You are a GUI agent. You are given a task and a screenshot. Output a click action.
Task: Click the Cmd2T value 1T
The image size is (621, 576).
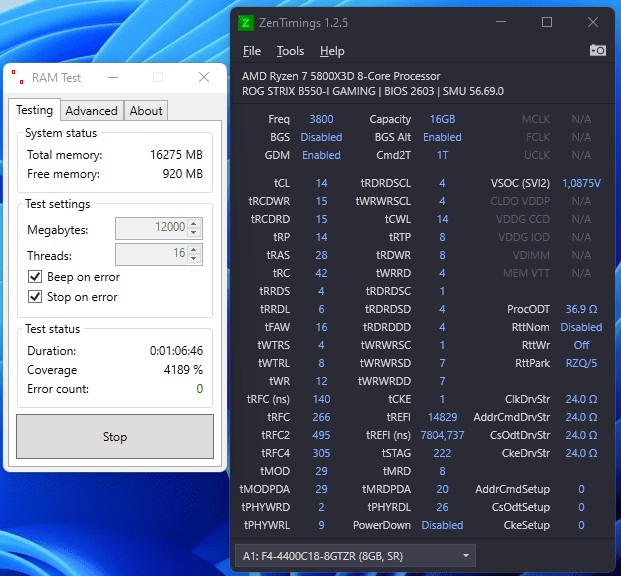click(442, 155)
